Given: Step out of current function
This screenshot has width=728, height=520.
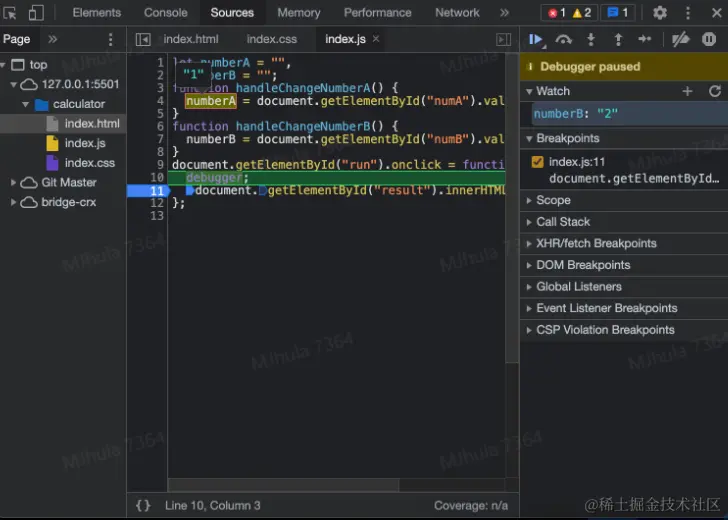Looking at the screenshot, I should (618, 39).
